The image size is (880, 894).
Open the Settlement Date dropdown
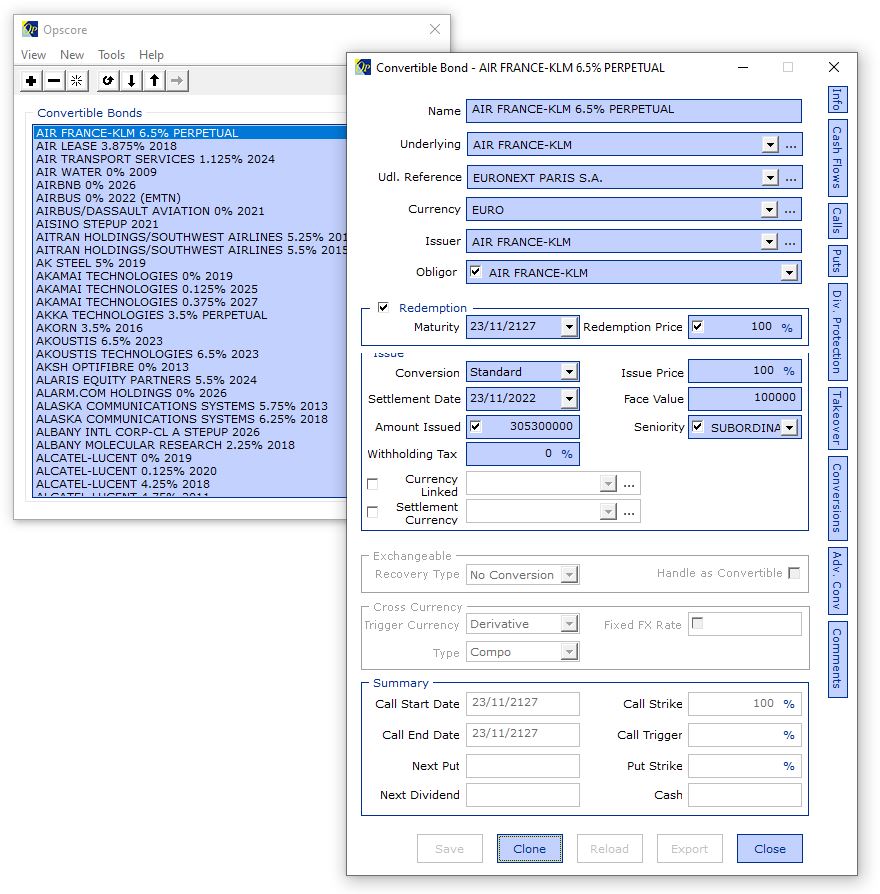(569, 399)
